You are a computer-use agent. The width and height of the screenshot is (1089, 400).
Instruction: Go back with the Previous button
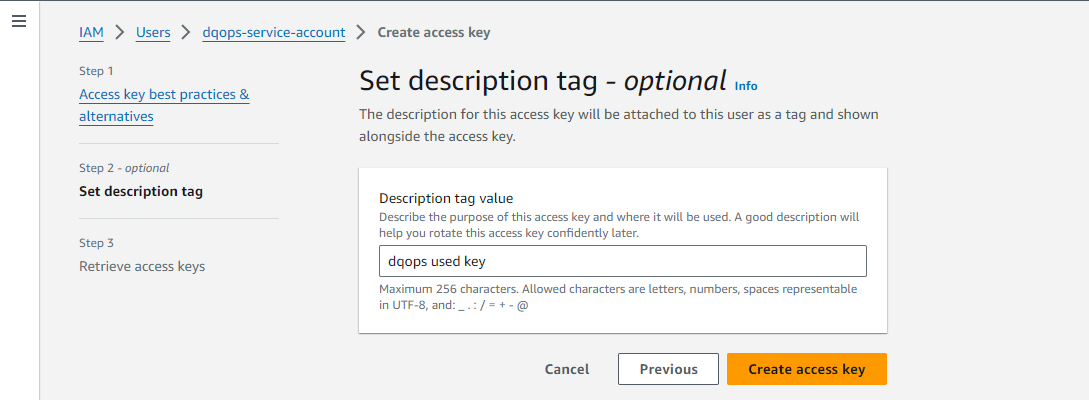[x=668, y=369]
